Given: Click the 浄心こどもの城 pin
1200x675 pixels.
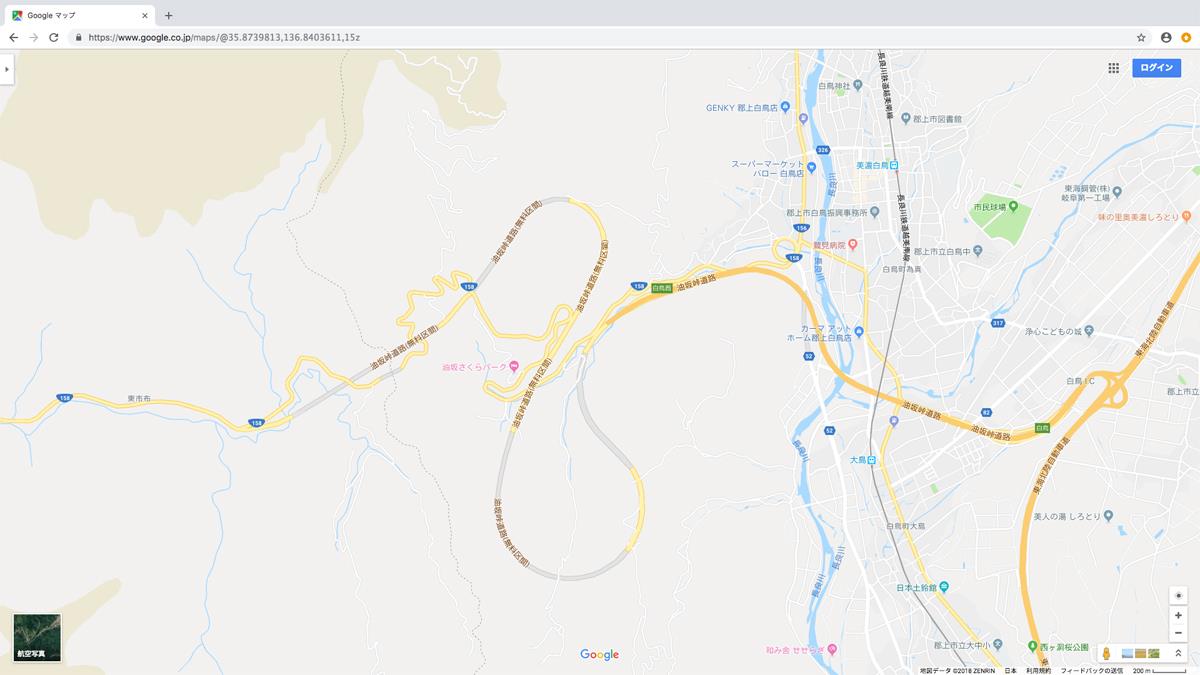Looking at the screenshot, I should (x=1090, y=331).
